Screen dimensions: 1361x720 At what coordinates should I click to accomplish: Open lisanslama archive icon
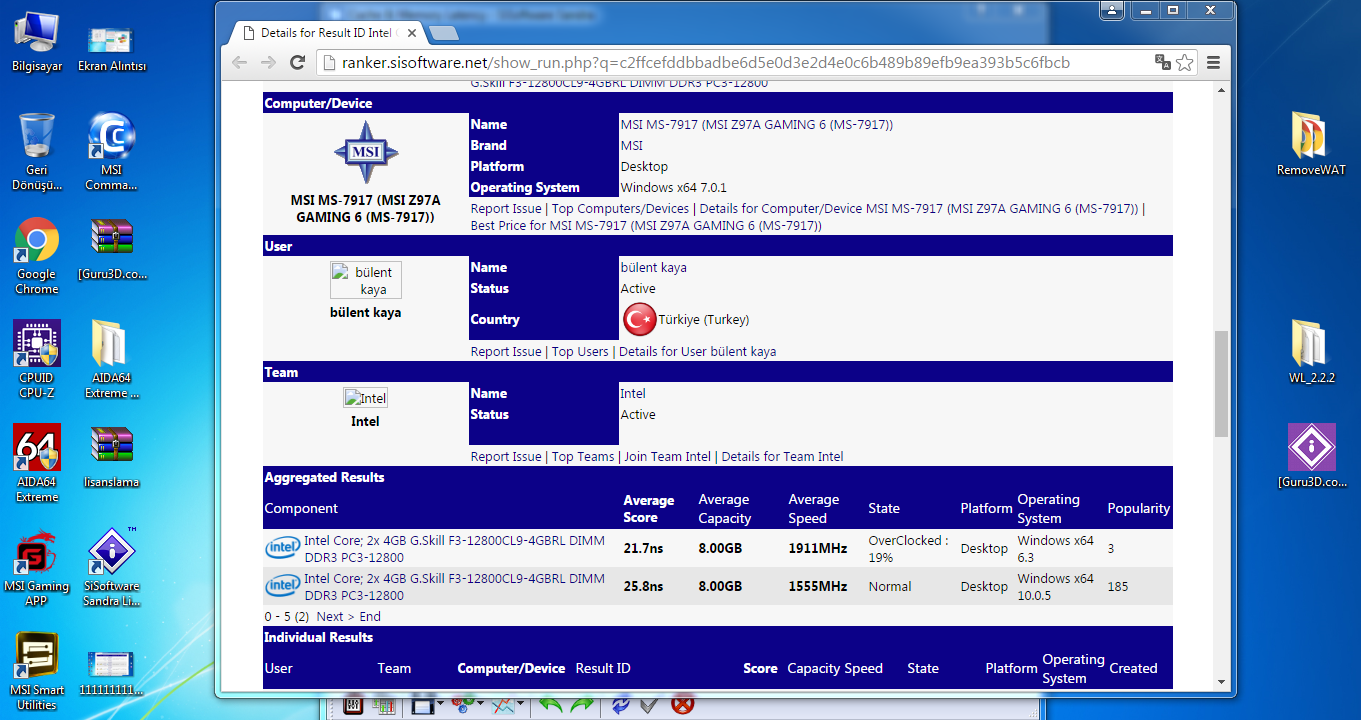click(111, 457)
